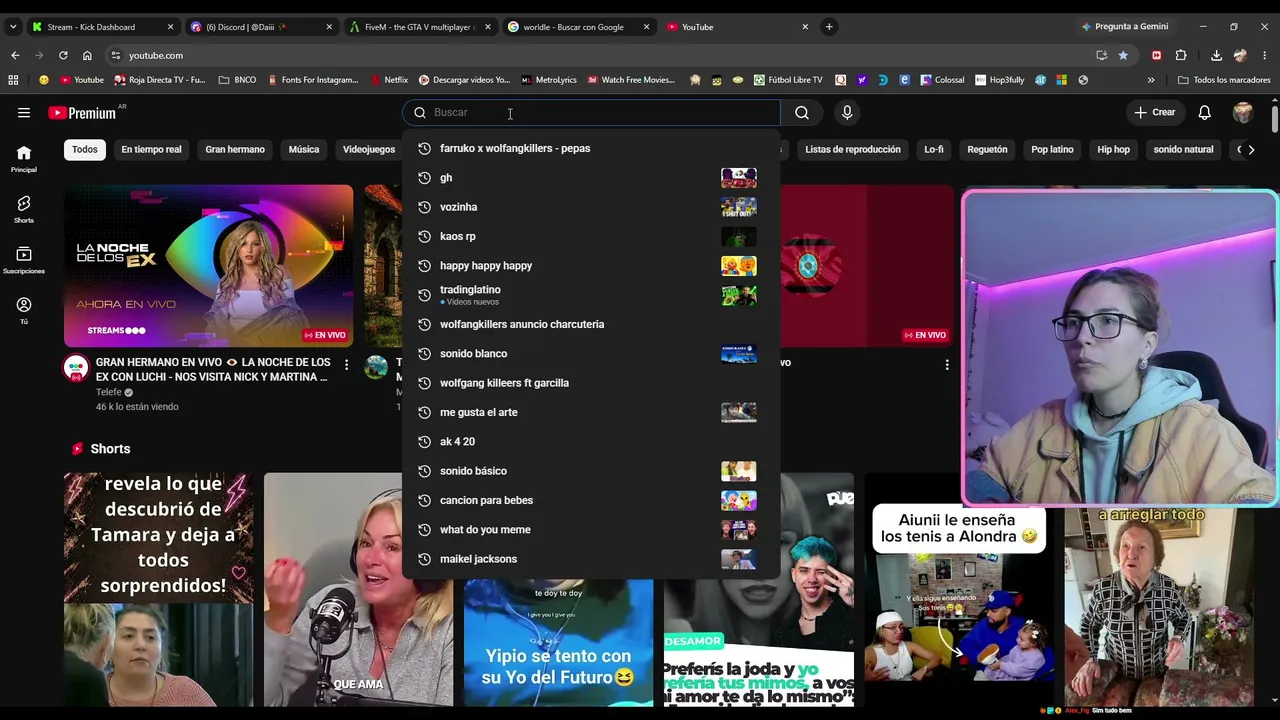
Task: Select the Todos filter chip
Action: 85,149
